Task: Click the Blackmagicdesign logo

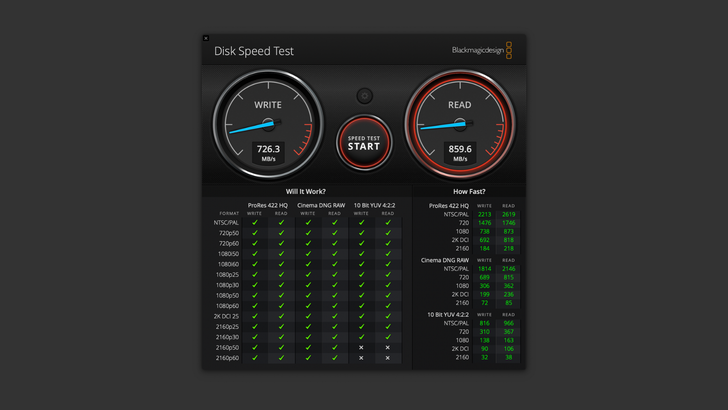Action: point(481,51)
